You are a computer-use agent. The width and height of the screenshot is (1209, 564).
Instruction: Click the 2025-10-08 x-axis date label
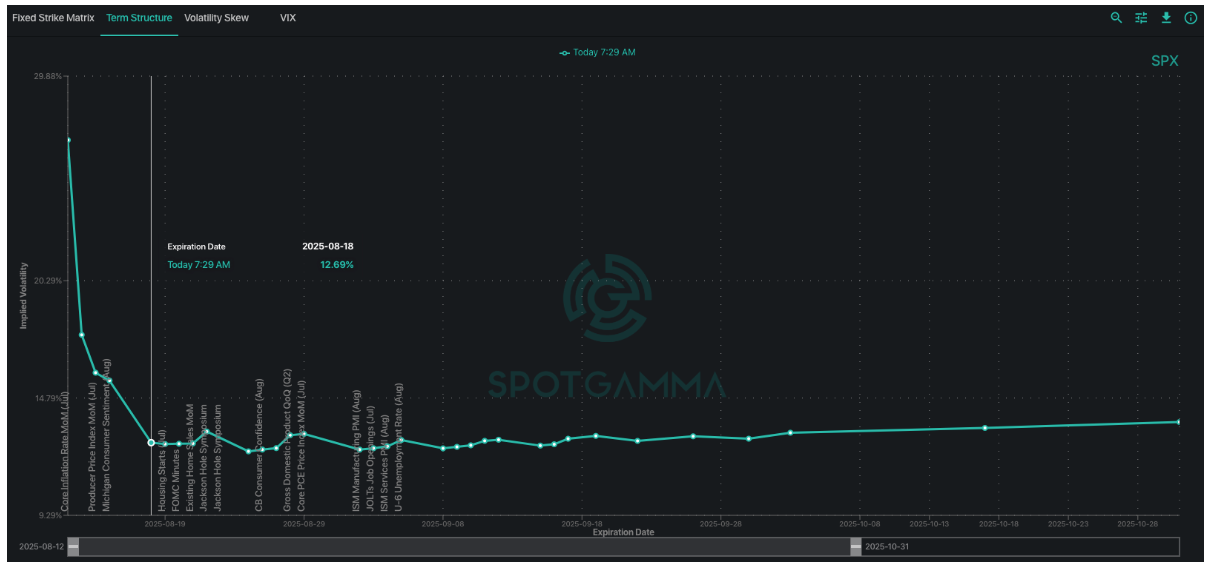(x=859, y=523)
